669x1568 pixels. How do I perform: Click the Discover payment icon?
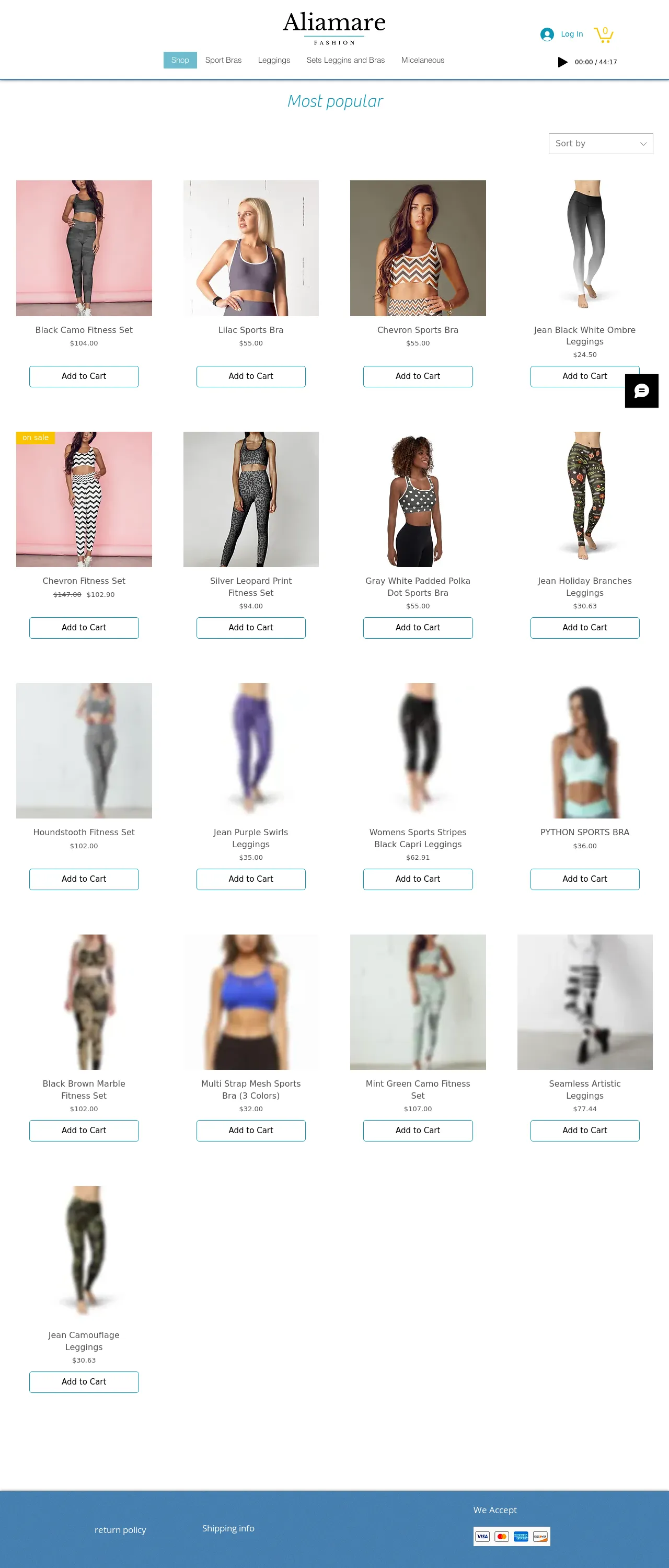(540, 1536)
